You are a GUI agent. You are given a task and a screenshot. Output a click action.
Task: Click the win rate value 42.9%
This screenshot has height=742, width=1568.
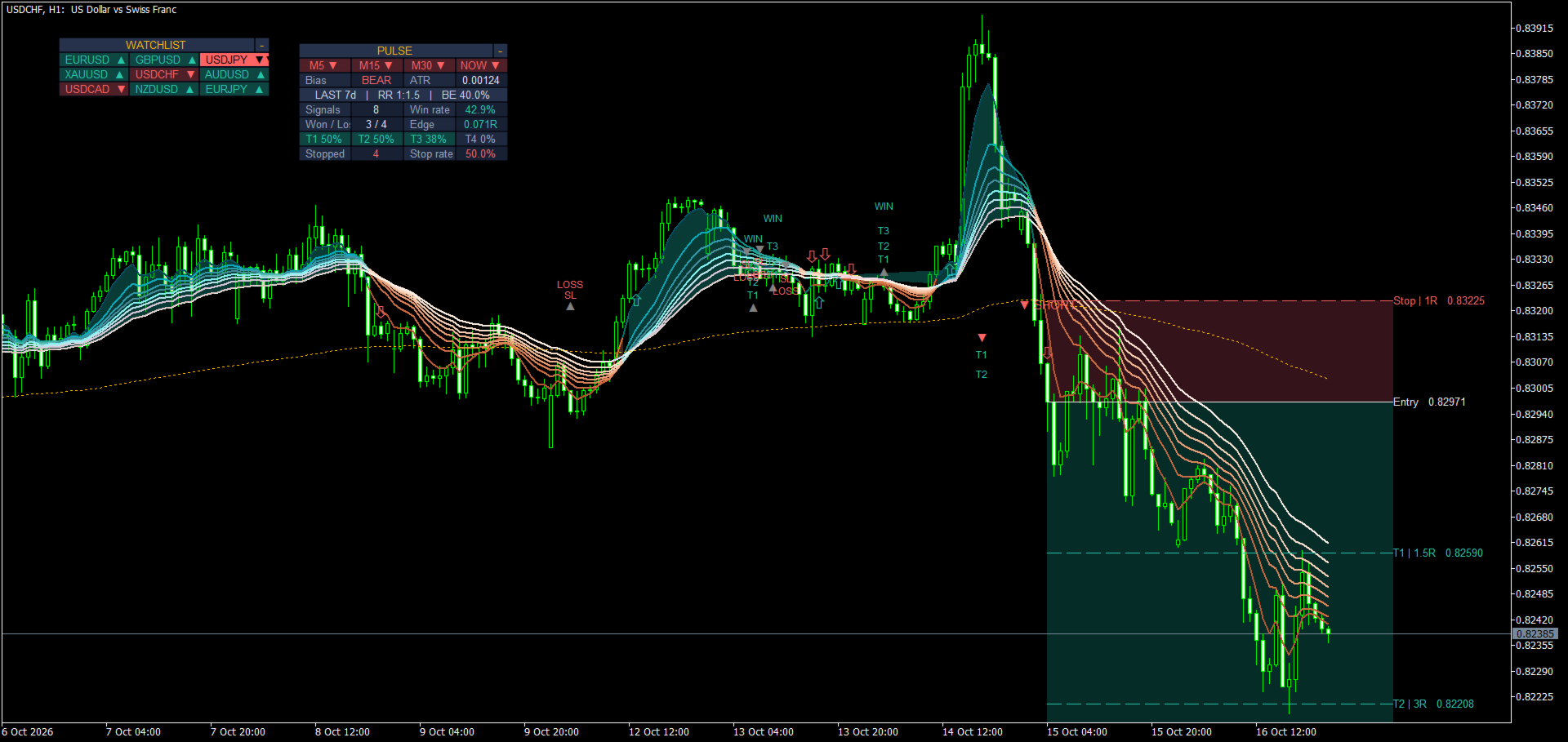481,109
